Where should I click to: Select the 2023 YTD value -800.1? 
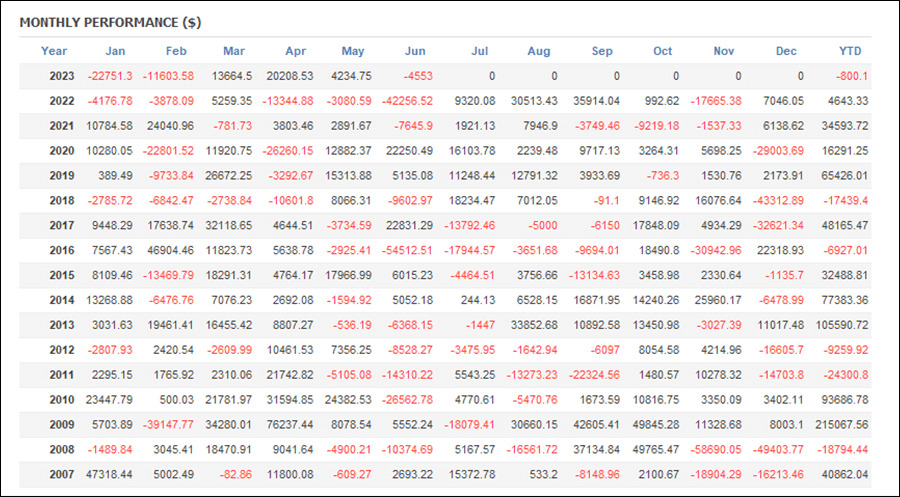[852, 76]
